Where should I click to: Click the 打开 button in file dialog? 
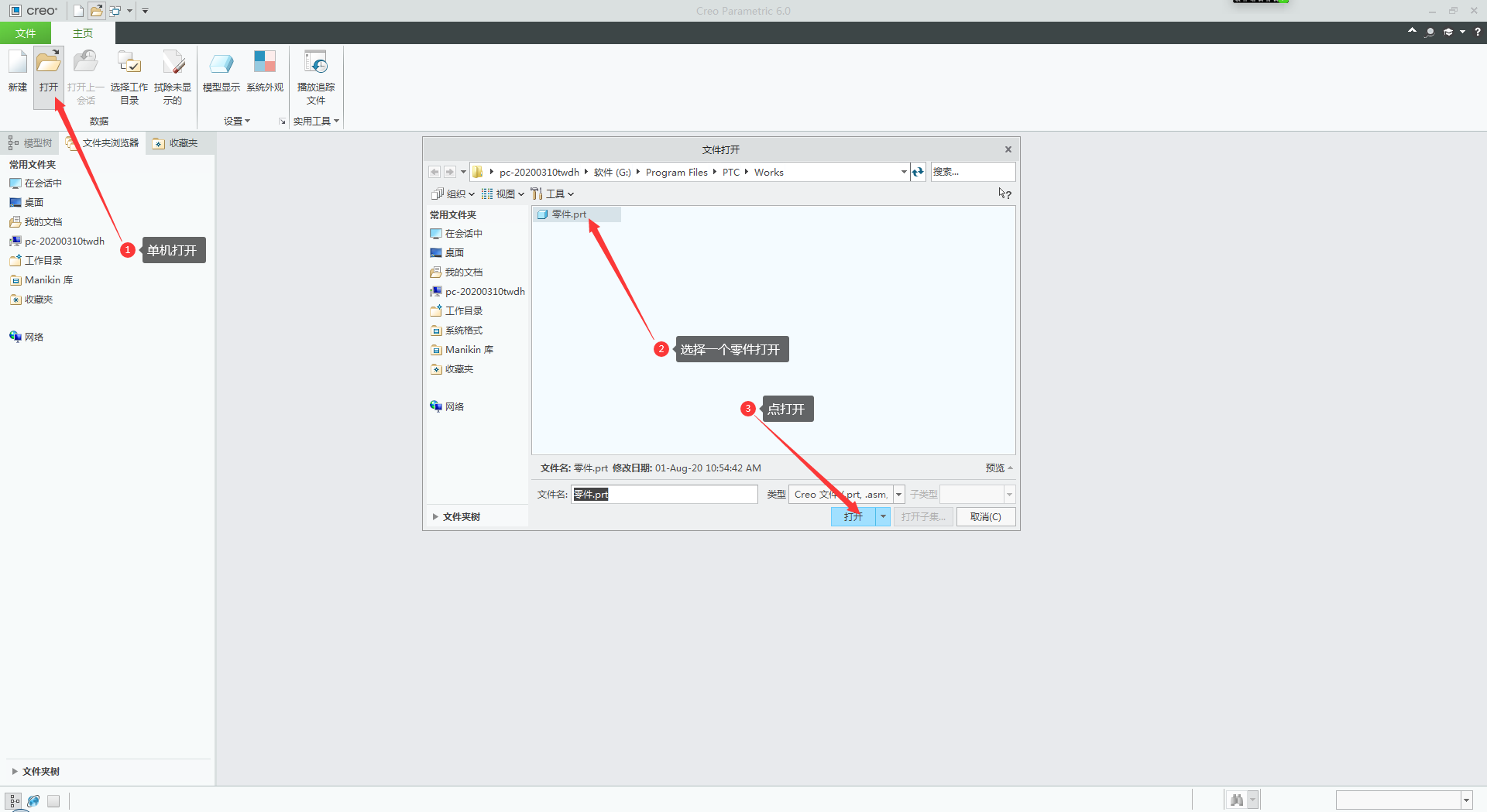853,516
